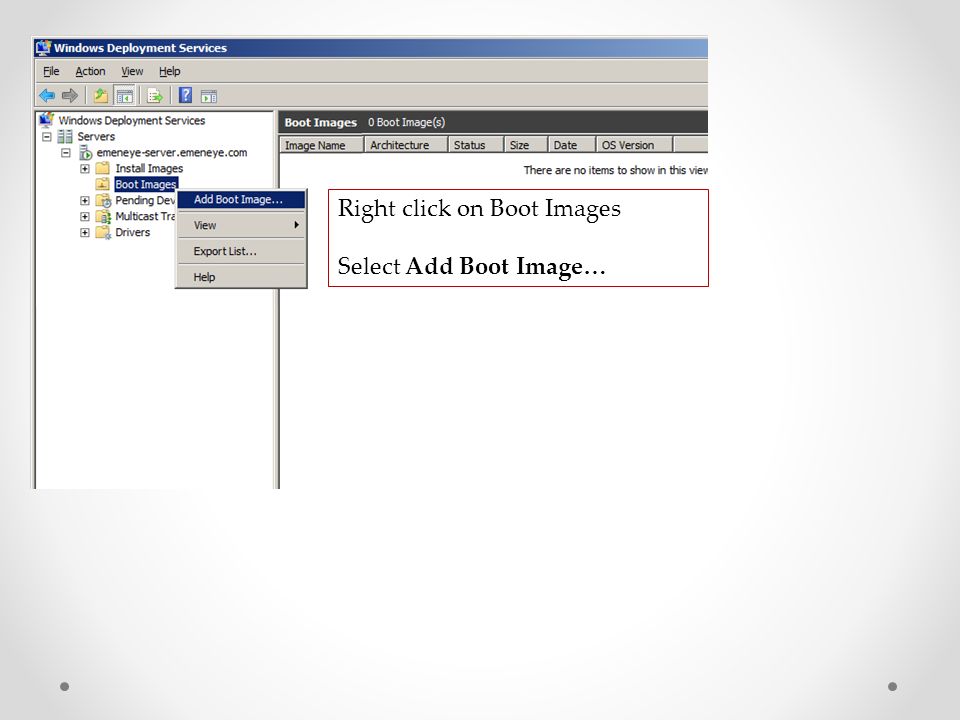Viewport: 960px width, 720px height.
Task: Click the Up one level toolbar icon
Action: [x=100, y=96]
